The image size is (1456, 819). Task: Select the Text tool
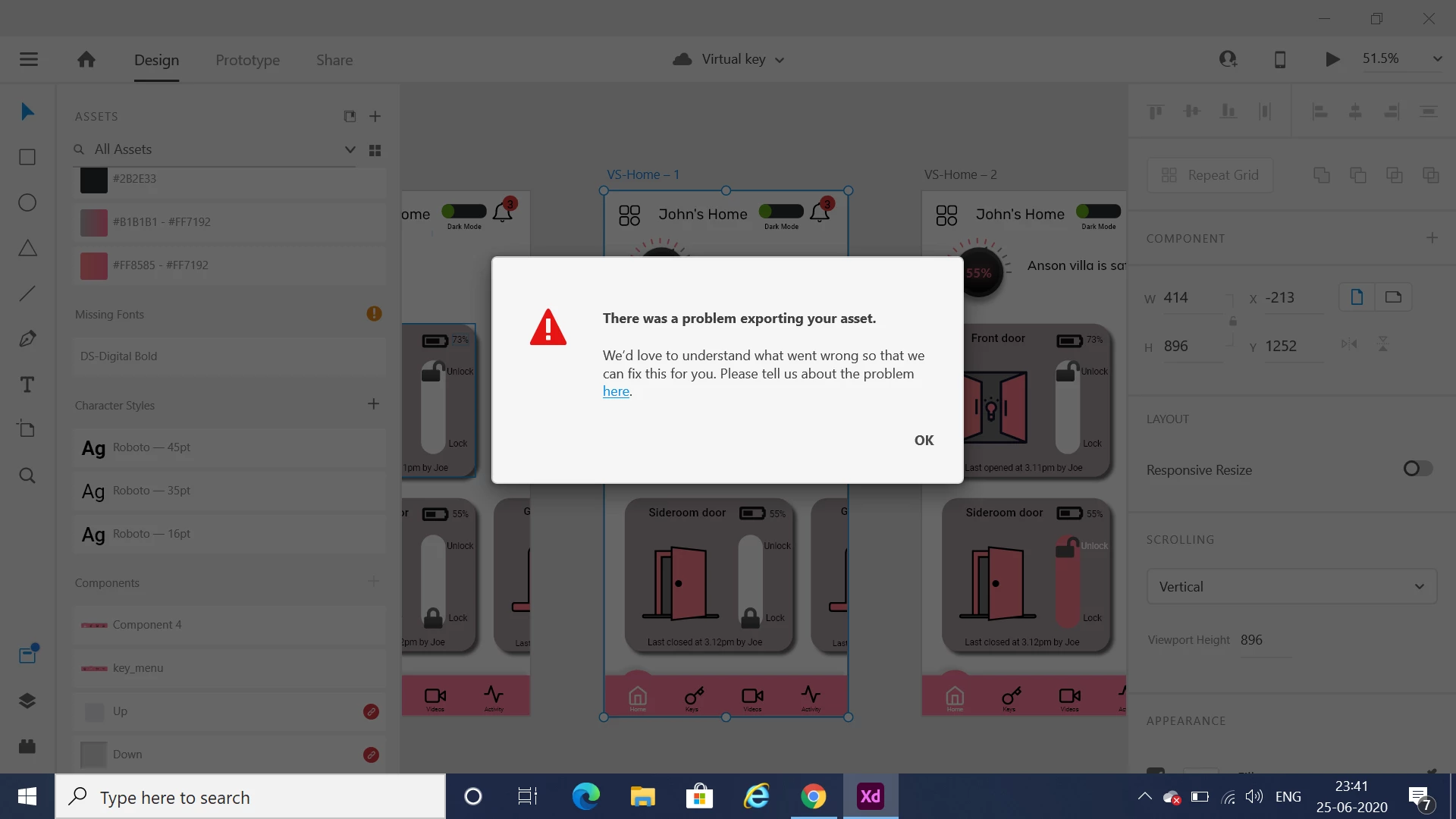click(27, 384)
